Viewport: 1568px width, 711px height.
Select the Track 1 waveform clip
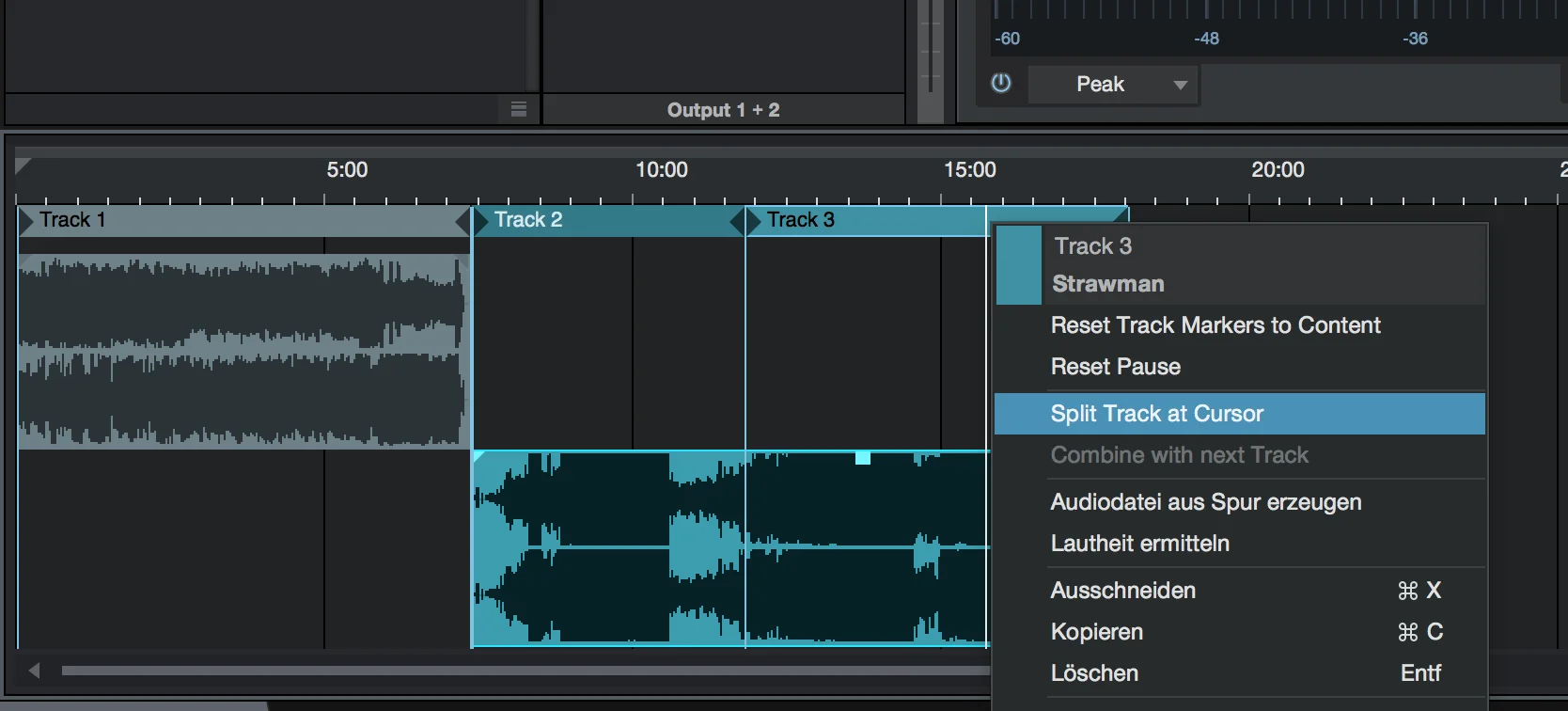[x=244, y=351]
